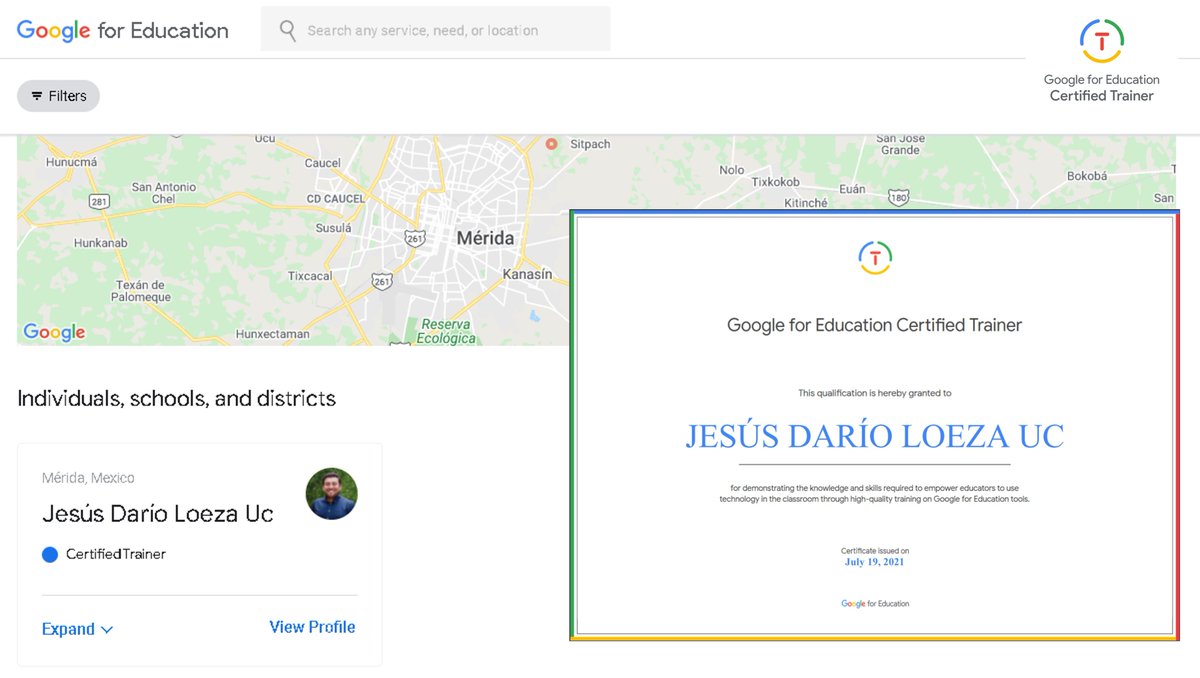The height and width of the screenshot is (678, 1200).
Task: Click the blue Certified Trainer dot
Action: [50, 555]
